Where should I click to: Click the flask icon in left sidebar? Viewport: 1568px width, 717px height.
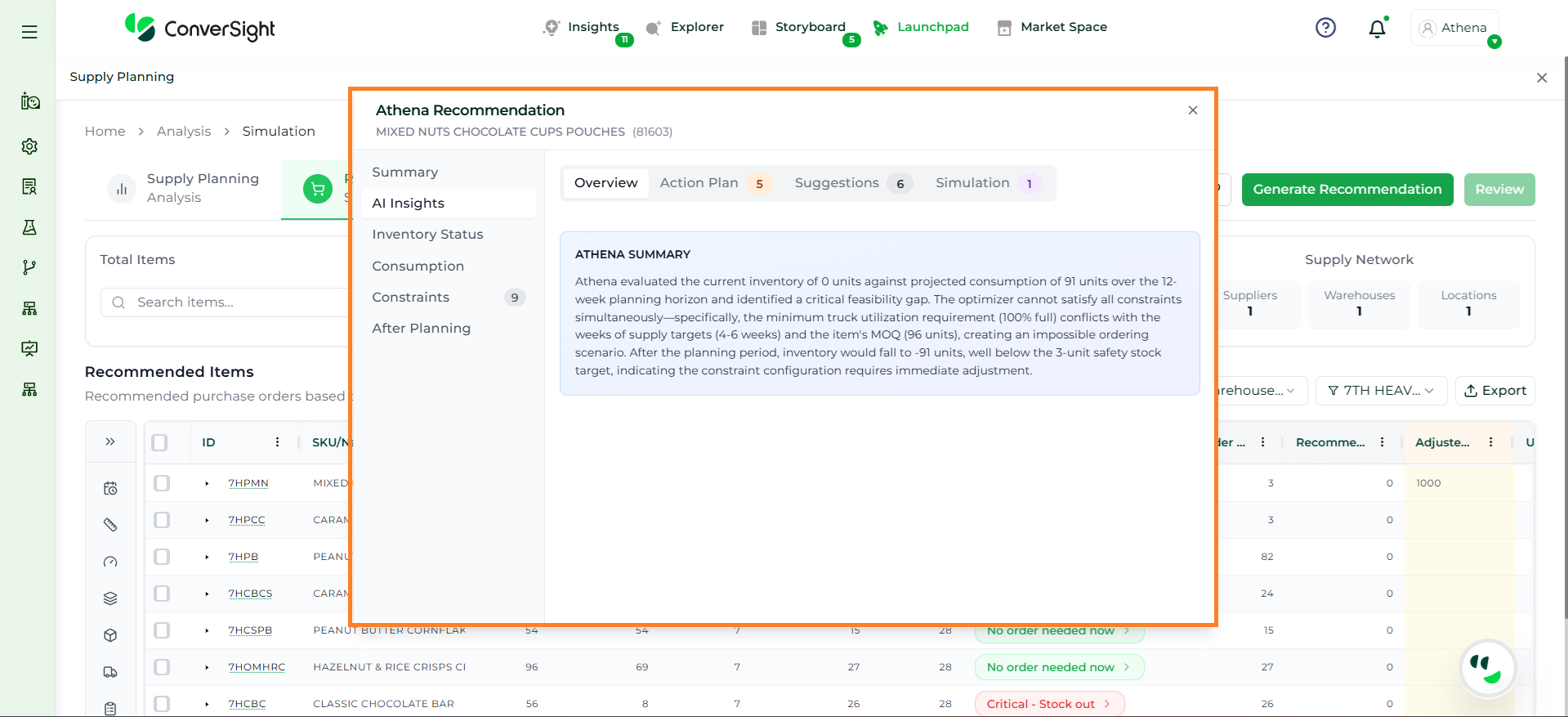click(29, 227)
